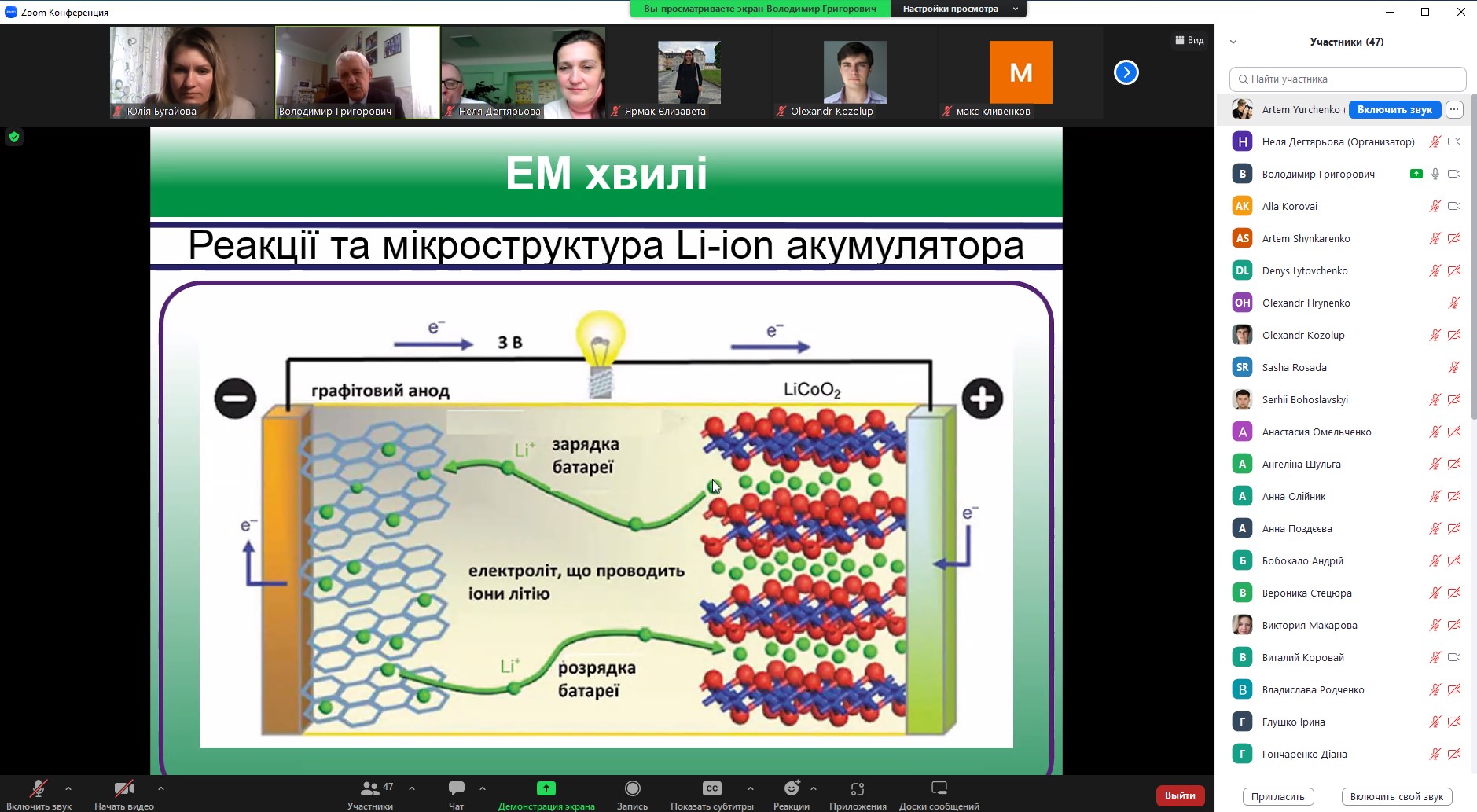Select Володимир Григорович in participants list
Viewport: 1477px width, 812px height.
[1317, 175]
